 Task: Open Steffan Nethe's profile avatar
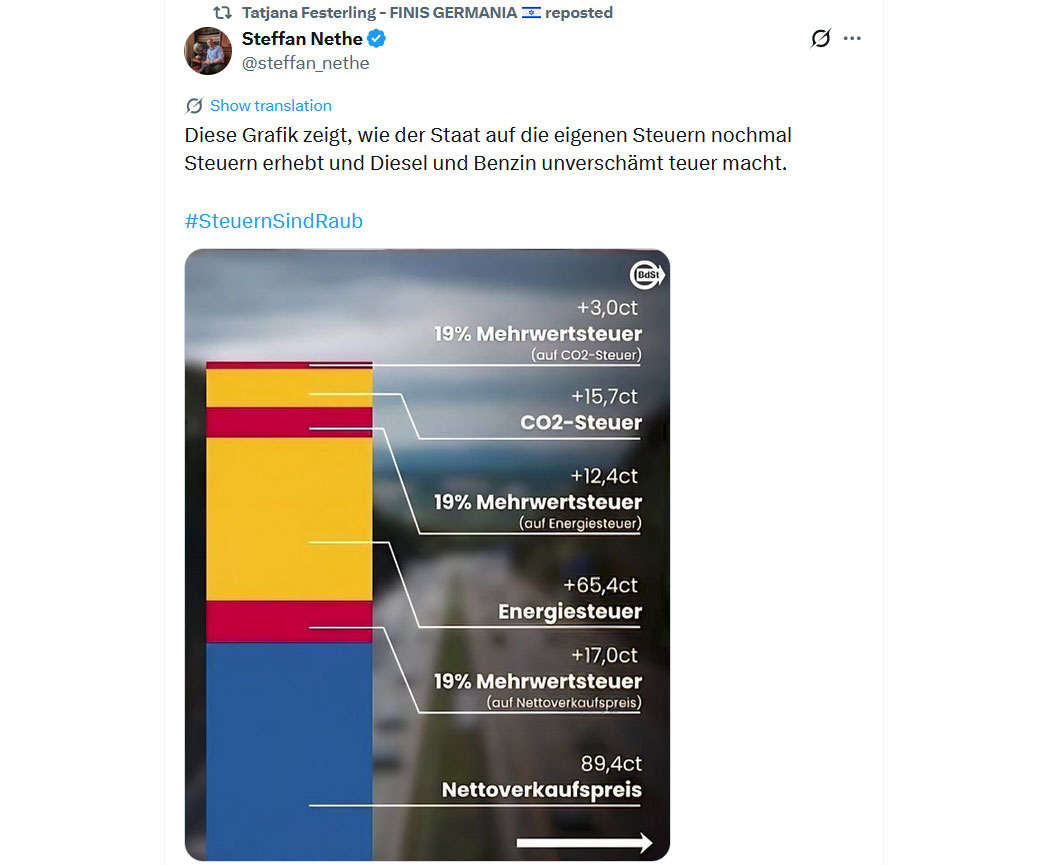208,51
